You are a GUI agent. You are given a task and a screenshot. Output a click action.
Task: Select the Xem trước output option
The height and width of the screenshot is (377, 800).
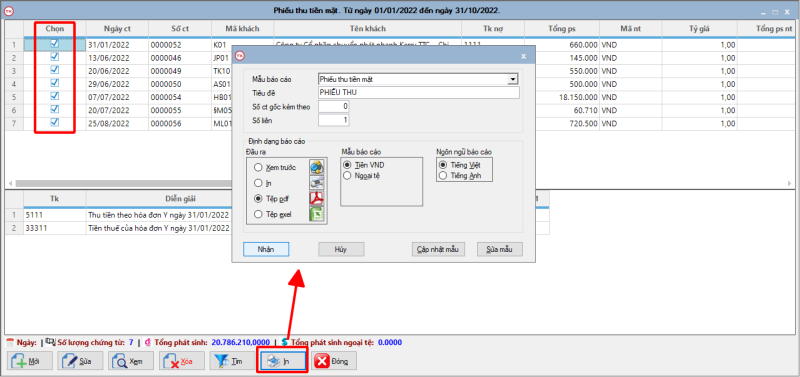258,167
